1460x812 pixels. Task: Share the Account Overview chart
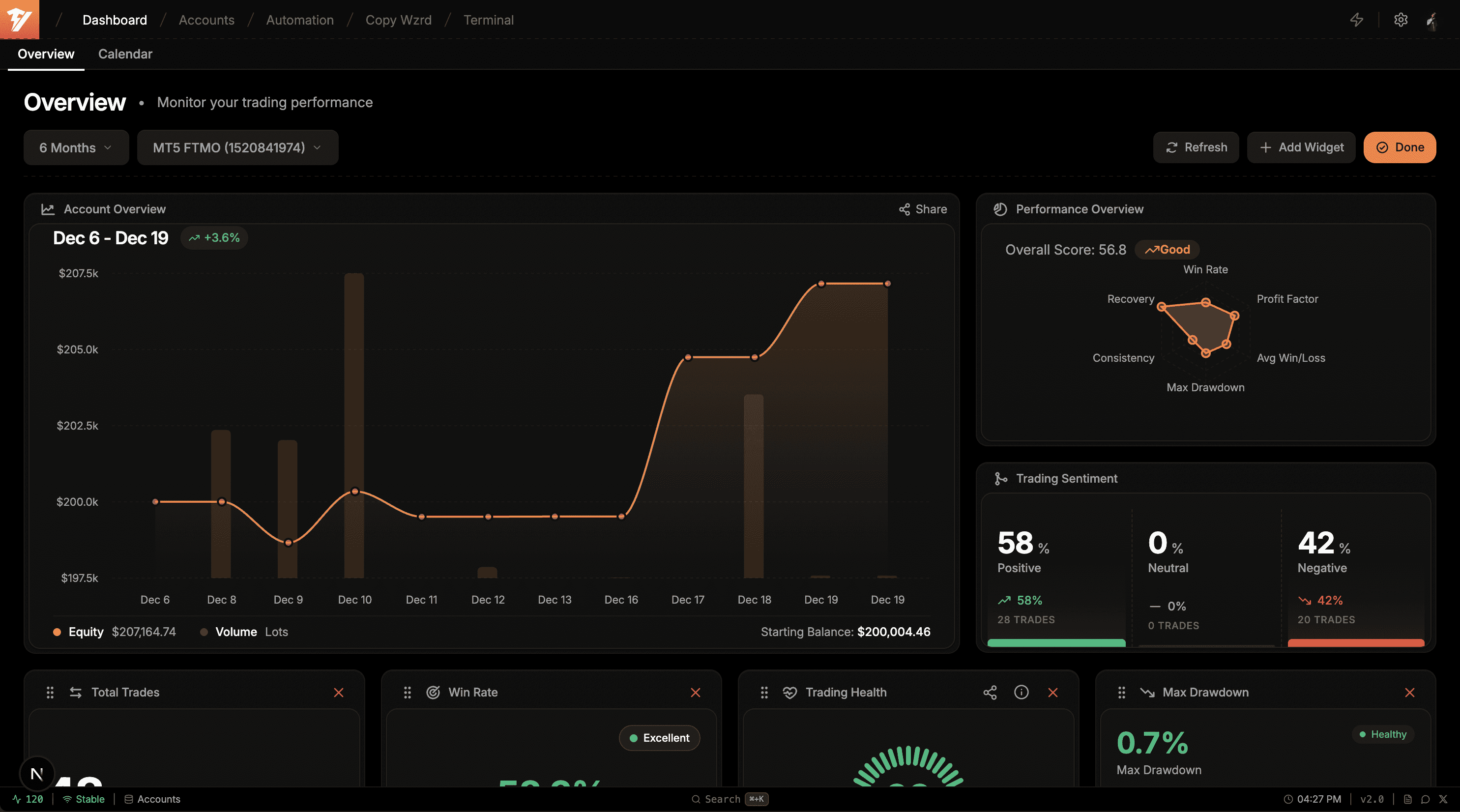[x=923, y=208]
